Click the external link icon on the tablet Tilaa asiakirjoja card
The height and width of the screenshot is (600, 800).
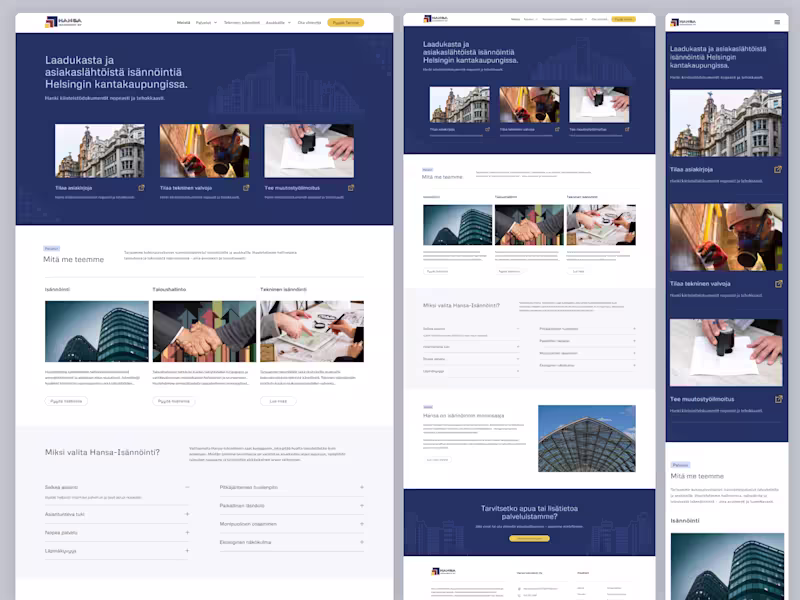487,130
